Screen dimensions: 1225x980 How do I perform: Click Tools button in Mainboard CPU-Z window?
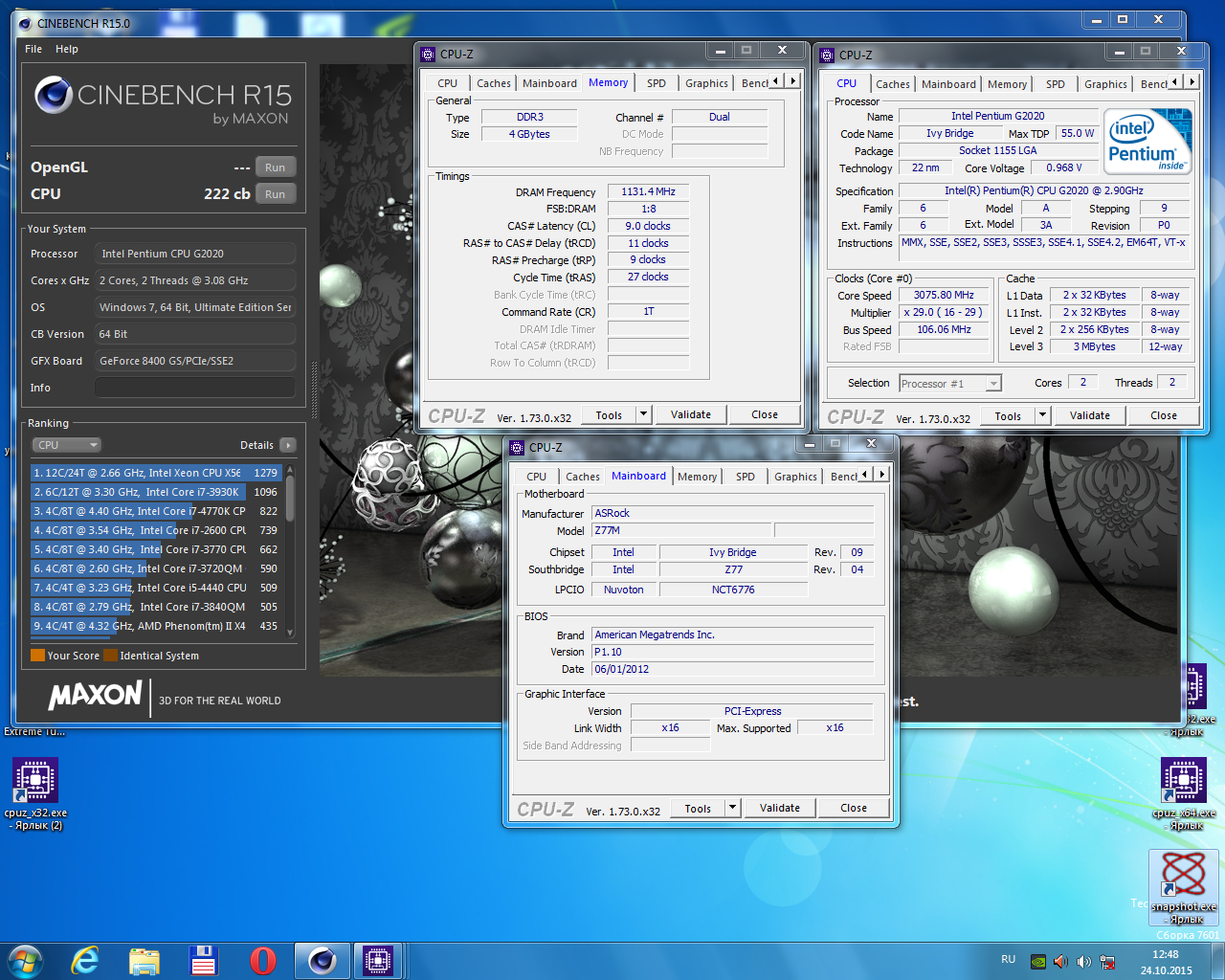(x=698, y=808)
